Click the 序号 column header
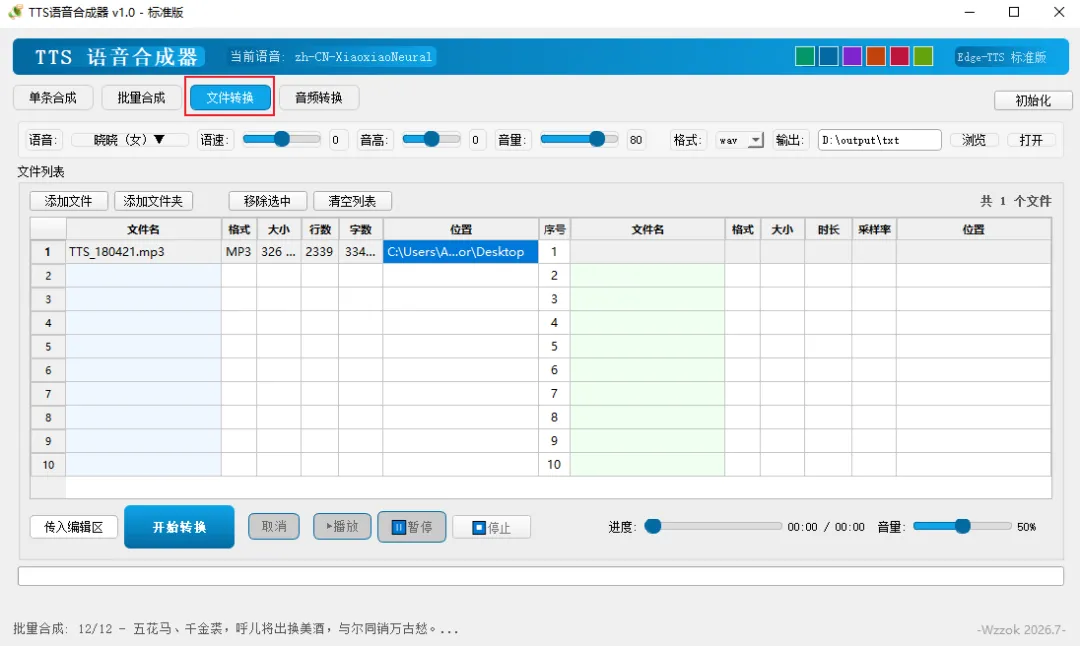Image resolution: width=1080 pixels, height=646 pixels. coord(554,229)
